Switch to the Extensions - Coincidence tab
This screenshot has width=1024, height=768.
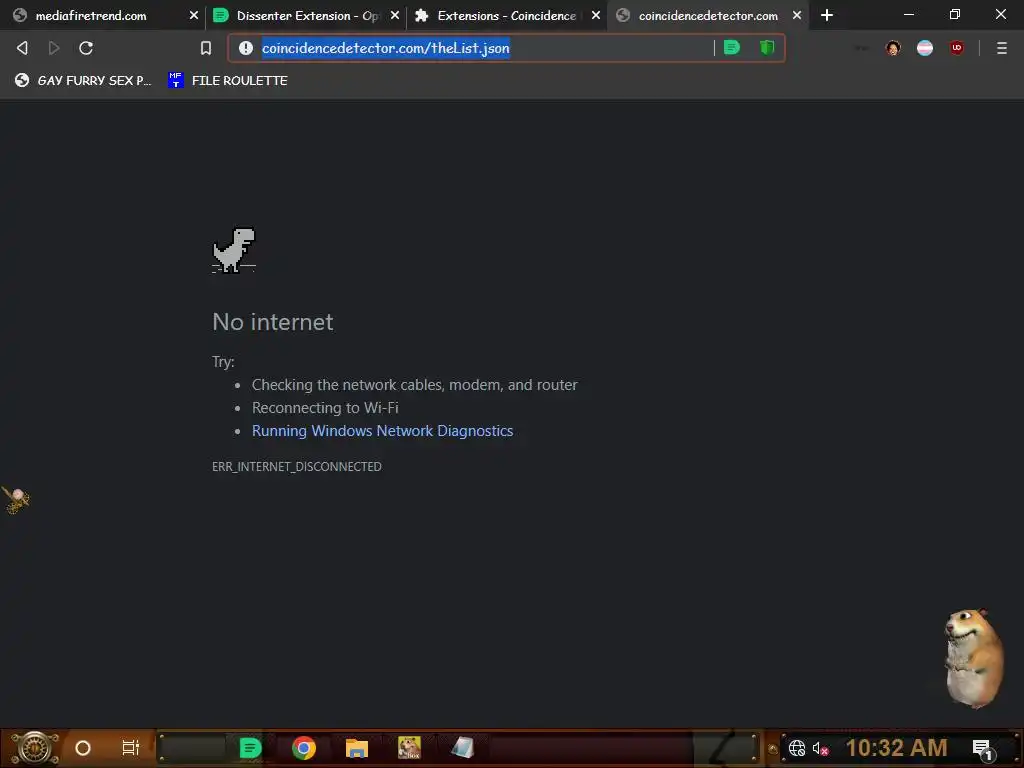[x=506, y=16]
